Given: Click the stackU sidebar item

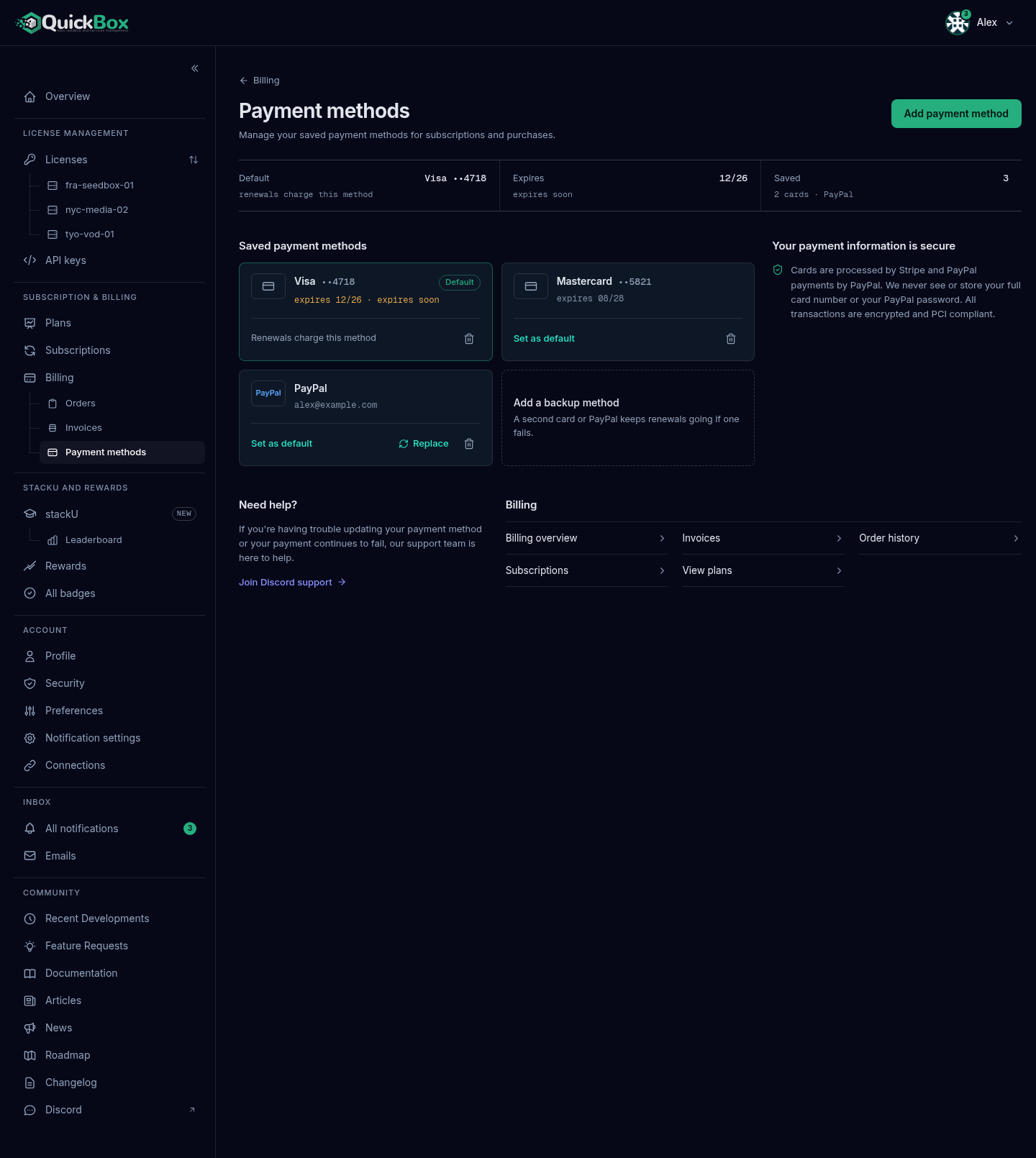Looking at the screenshot, I should coord(109,514).
